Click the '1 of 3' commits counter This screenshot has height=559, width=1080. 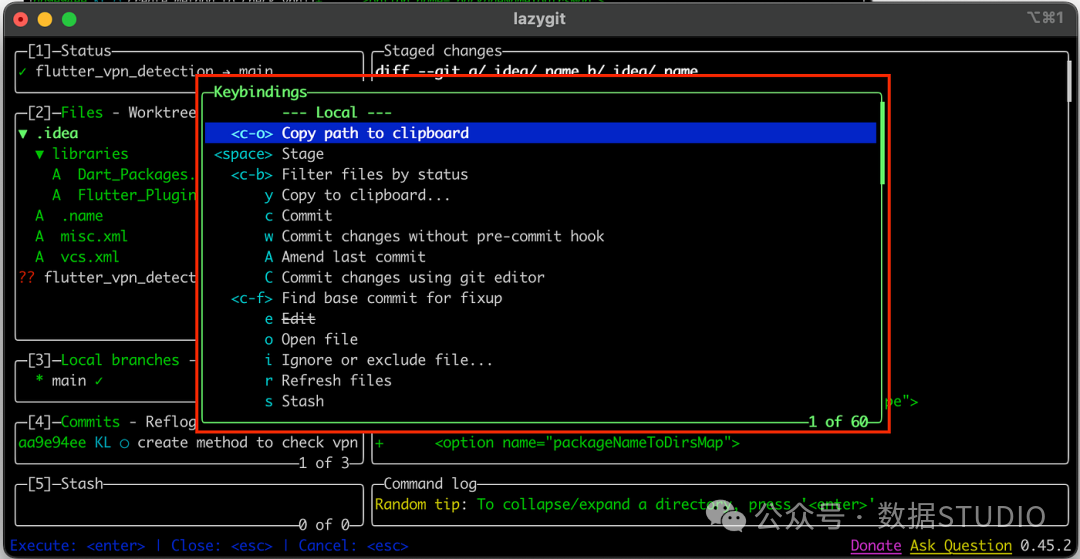tap(324, 463)
